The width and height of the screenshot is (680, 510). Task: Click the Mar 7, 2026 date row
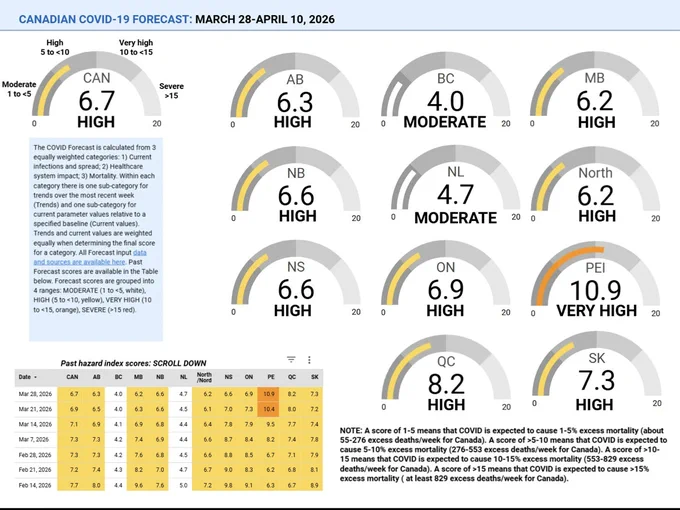click(169, 440)
